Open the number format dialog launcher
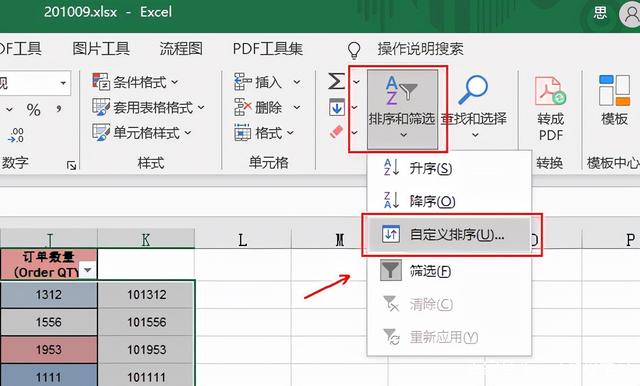 (x=71, y=165)
